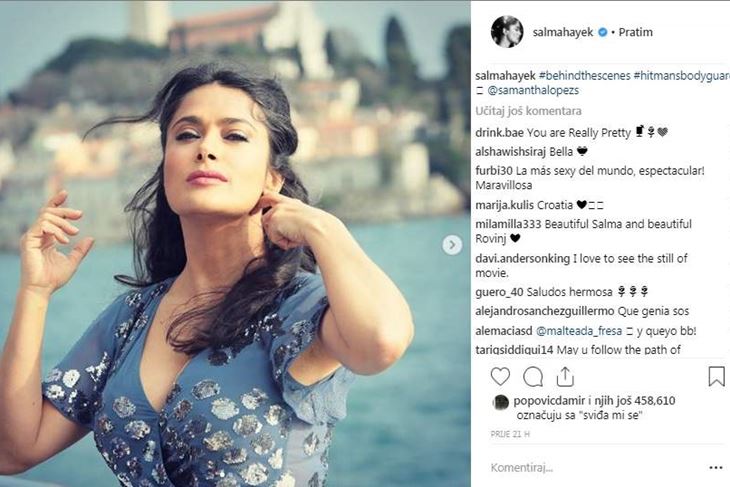730x487 pixels.
Task: Open the salmahayek username in the header
Action: point(563,32)
